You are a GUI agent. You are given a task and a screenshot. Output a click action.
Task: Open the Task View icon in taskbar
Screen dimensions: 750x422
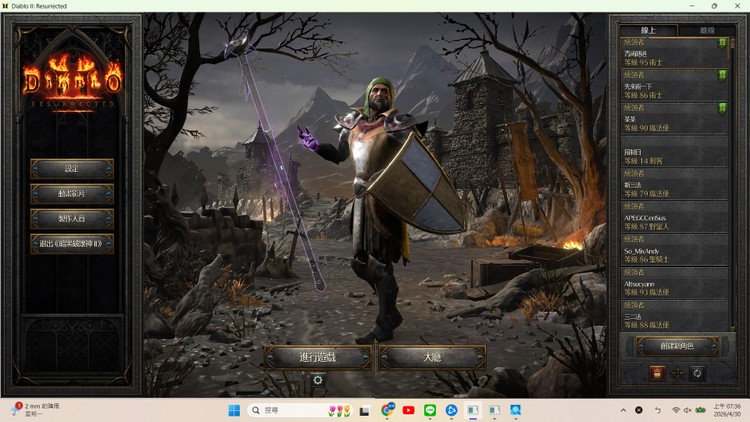[364, 410]
